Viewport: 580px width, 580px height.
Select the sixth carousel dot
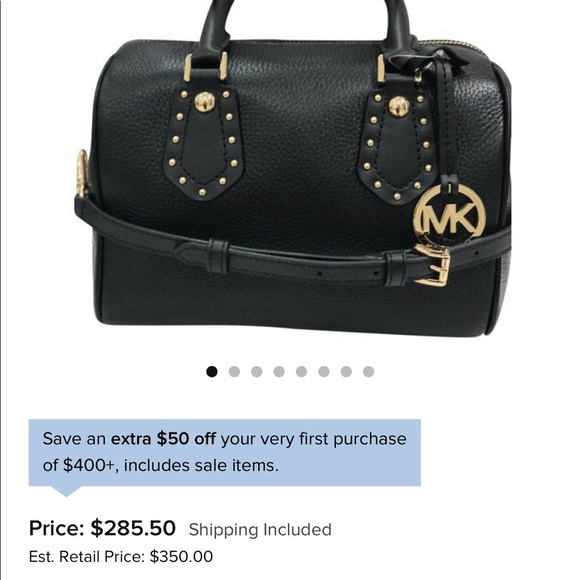pos(324,371)
